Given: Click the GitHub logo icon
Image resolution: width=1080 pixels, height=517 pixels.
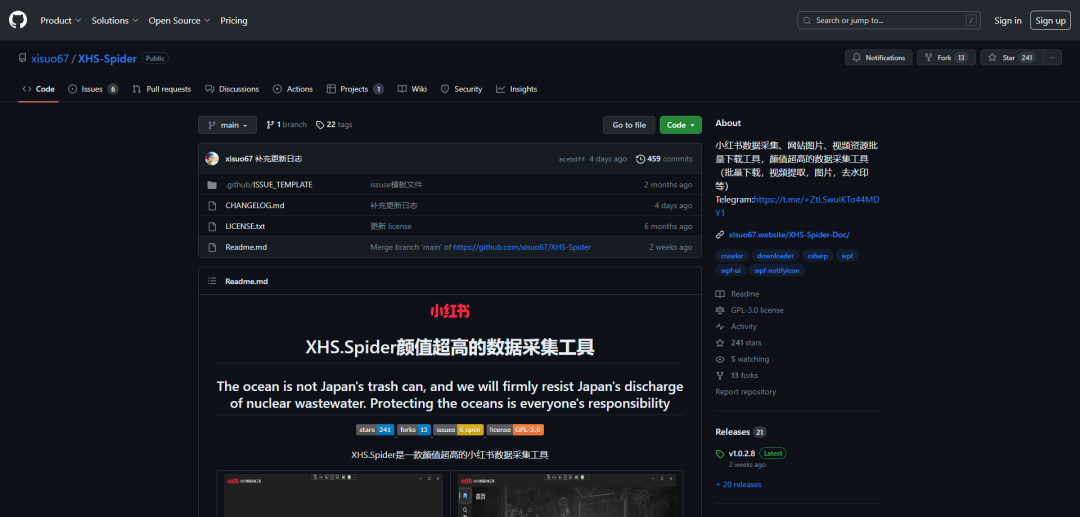Looking at the screenshot, I should coord(18,20).
